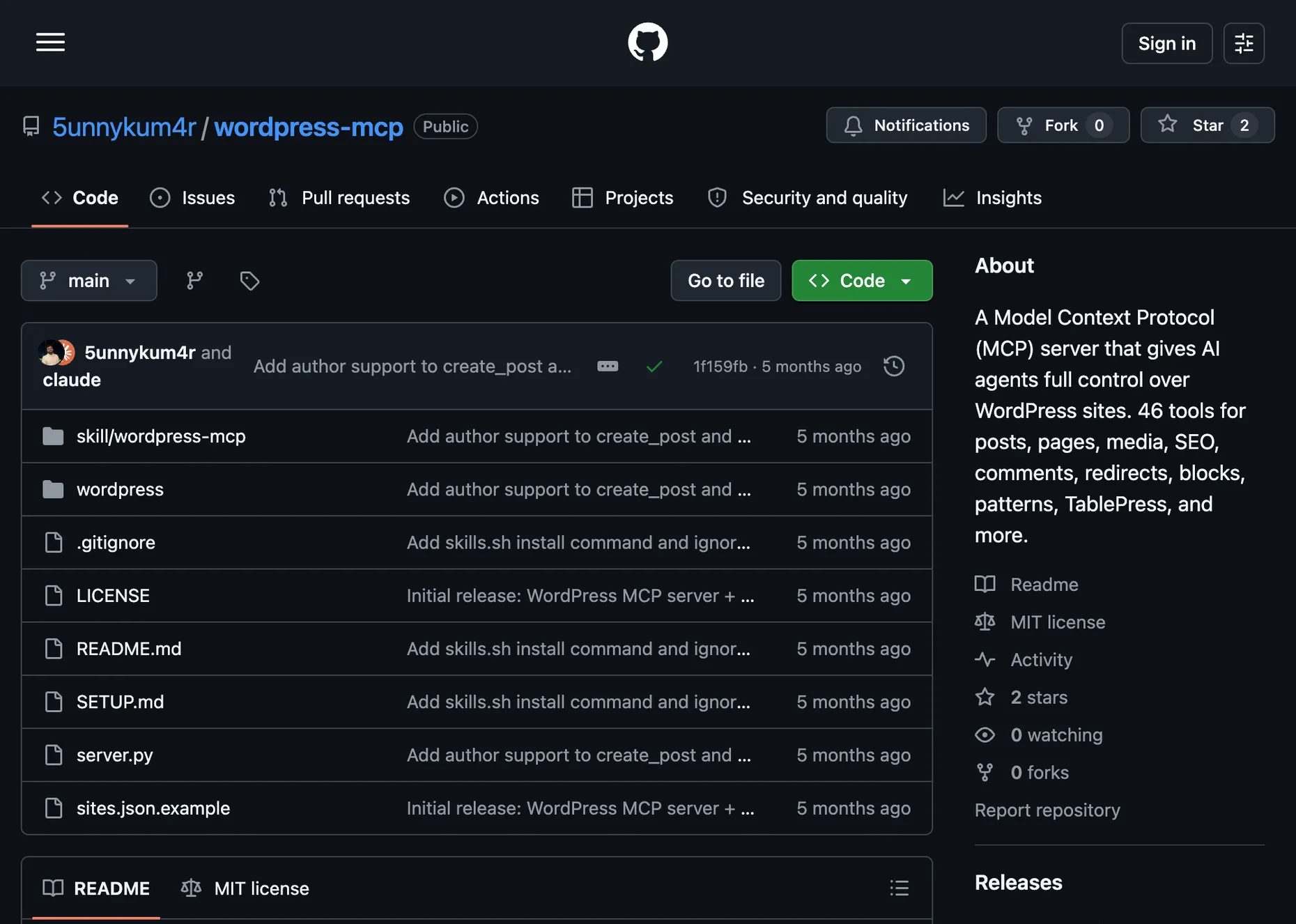Show commit checks green checkmark

click(x=654, y=367)
